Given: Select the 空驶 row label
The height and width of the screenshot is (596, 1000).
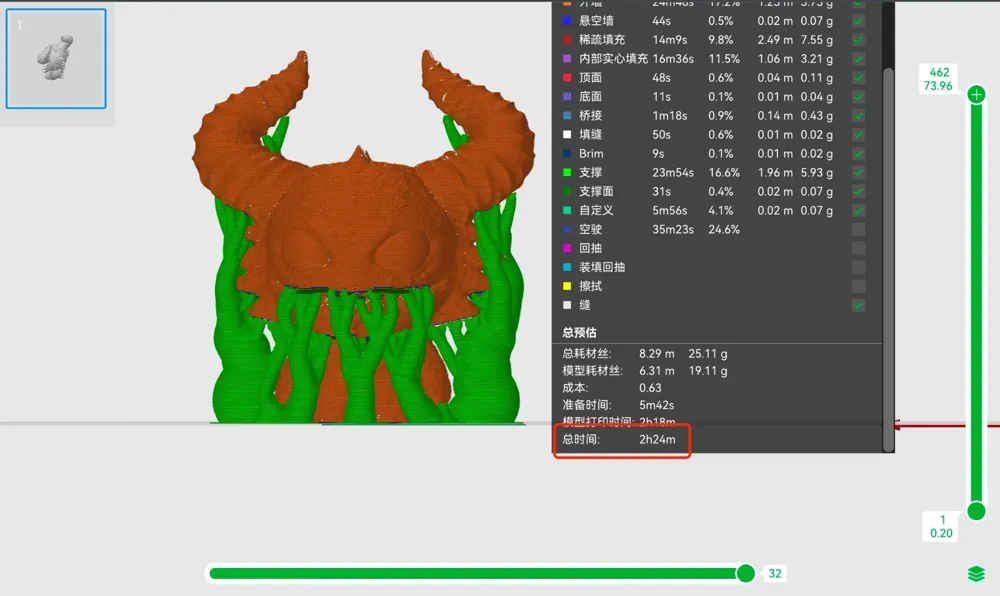Looking at the screenshot, I should click(590, 229).
